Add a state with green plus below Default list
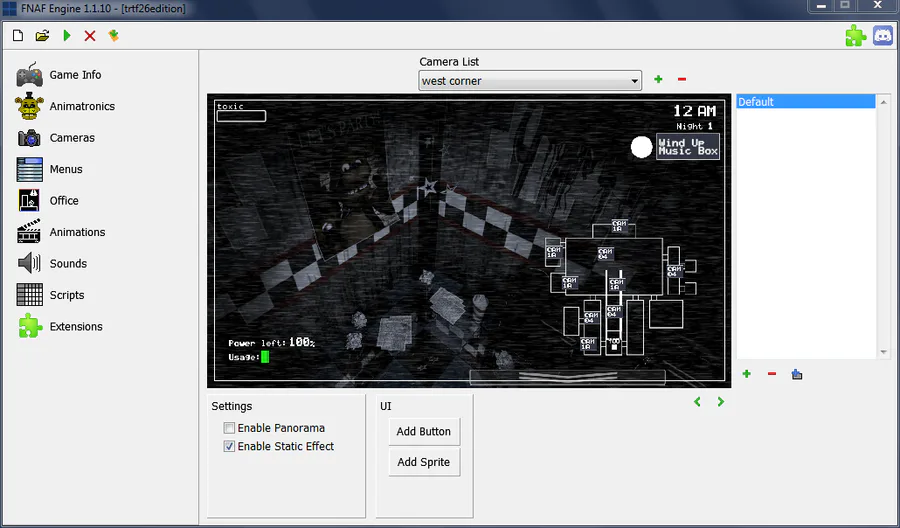This screenshot has width=900, height=528. tap(746, 374)
